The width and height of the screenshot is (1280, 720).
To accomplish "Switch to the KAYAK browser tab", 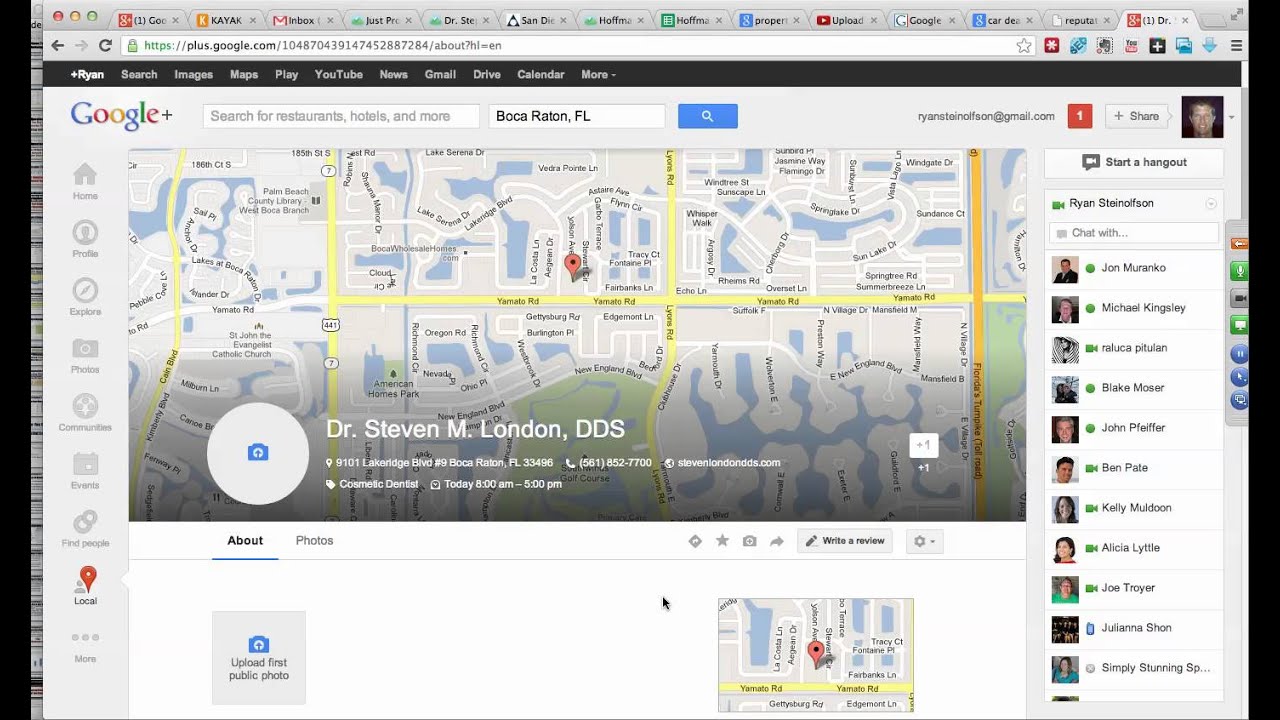I will 225,20.
